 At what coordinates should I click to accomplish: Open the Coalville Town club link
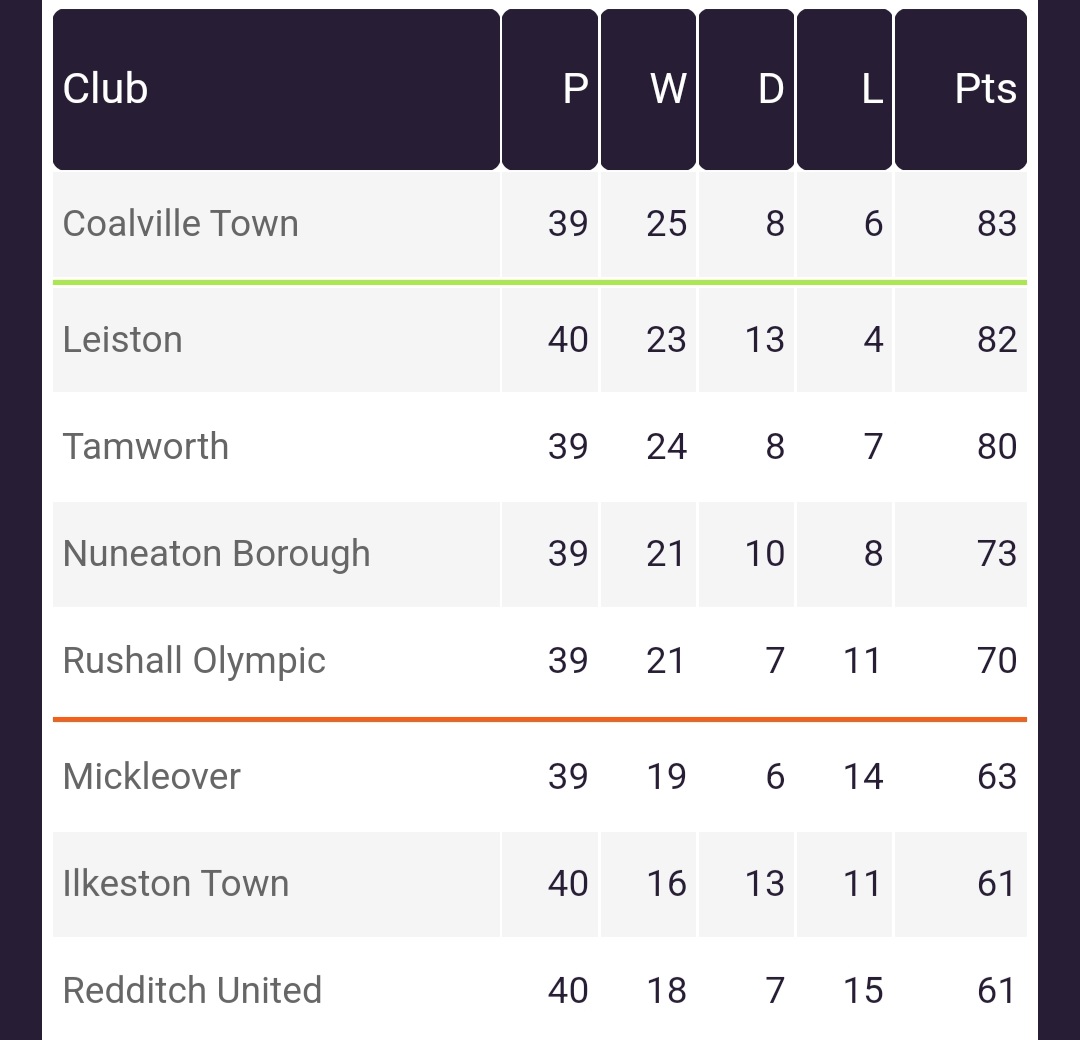click(180, 224)
